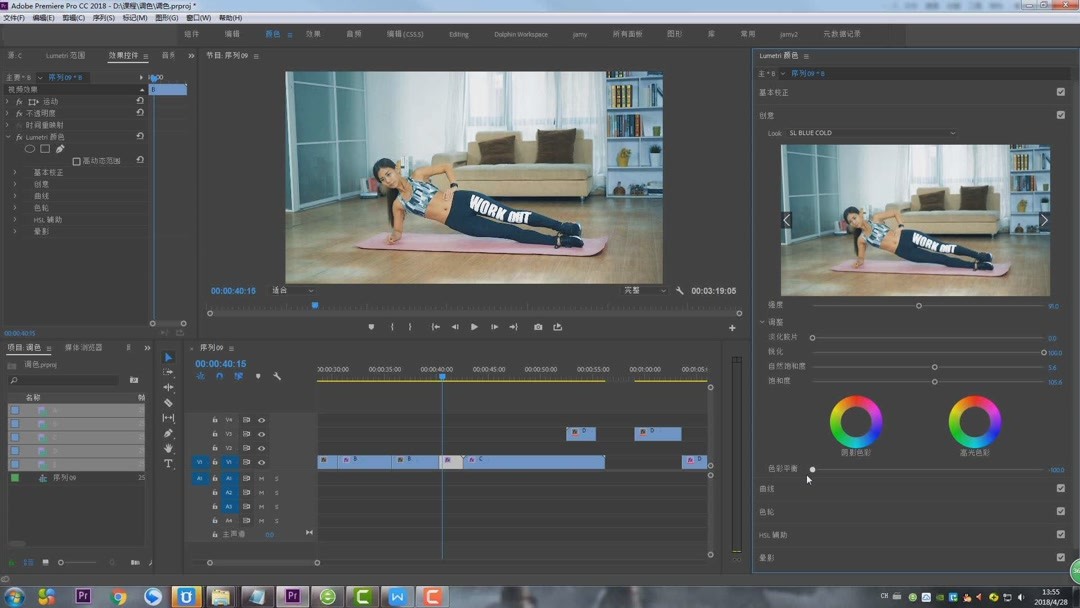The image size is (1080, 608).
Task: Open timeline wrench display settings
Action: (277, 377)
